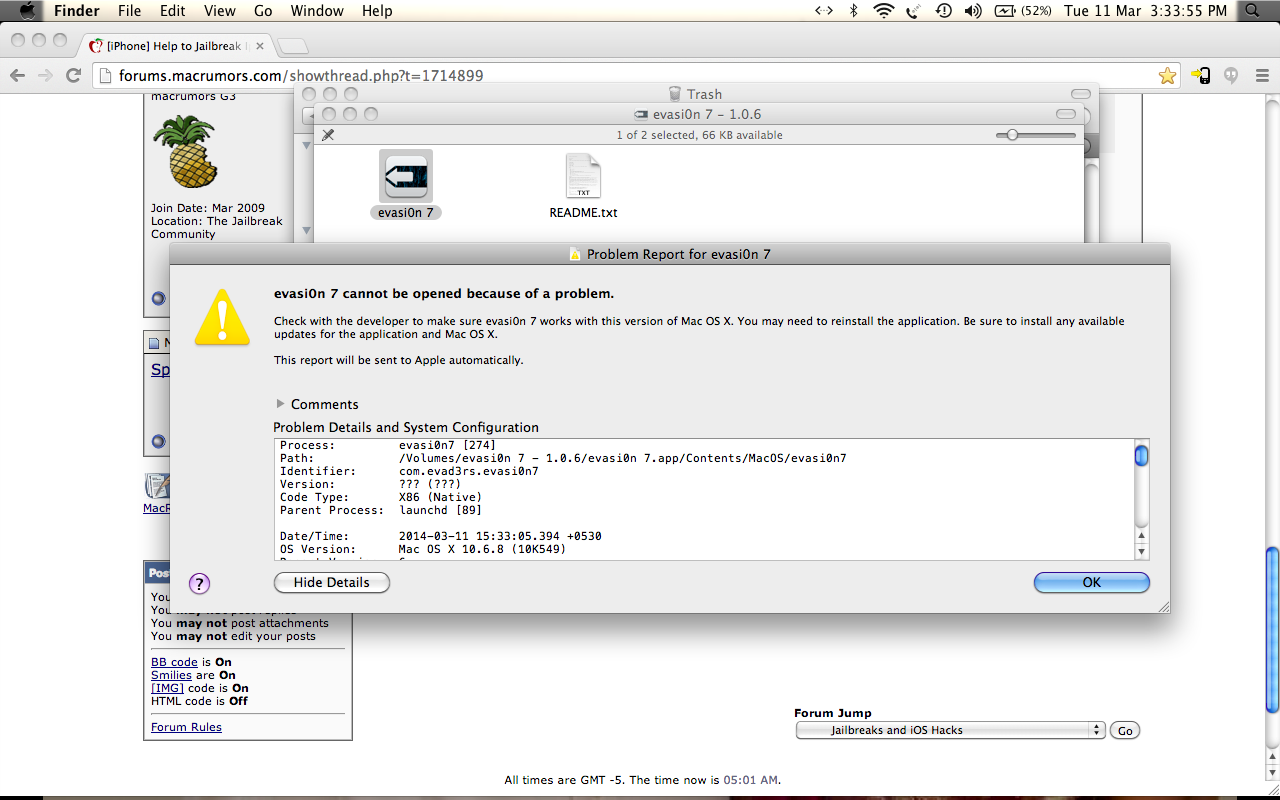Click the Chrome extension phone icon
The image size is (1280, 800).
click(x=1201, y=75)
